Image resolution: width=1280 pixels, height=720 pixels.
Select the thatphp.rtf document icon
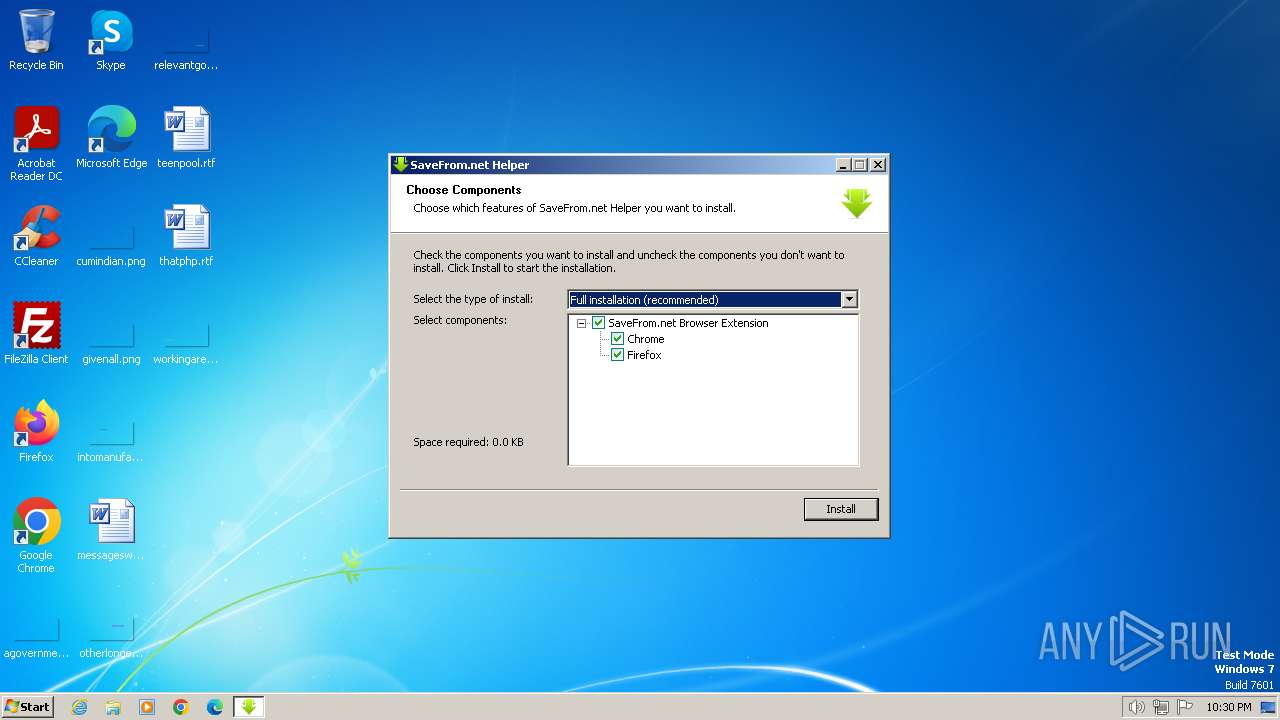[x=186, y=236]
